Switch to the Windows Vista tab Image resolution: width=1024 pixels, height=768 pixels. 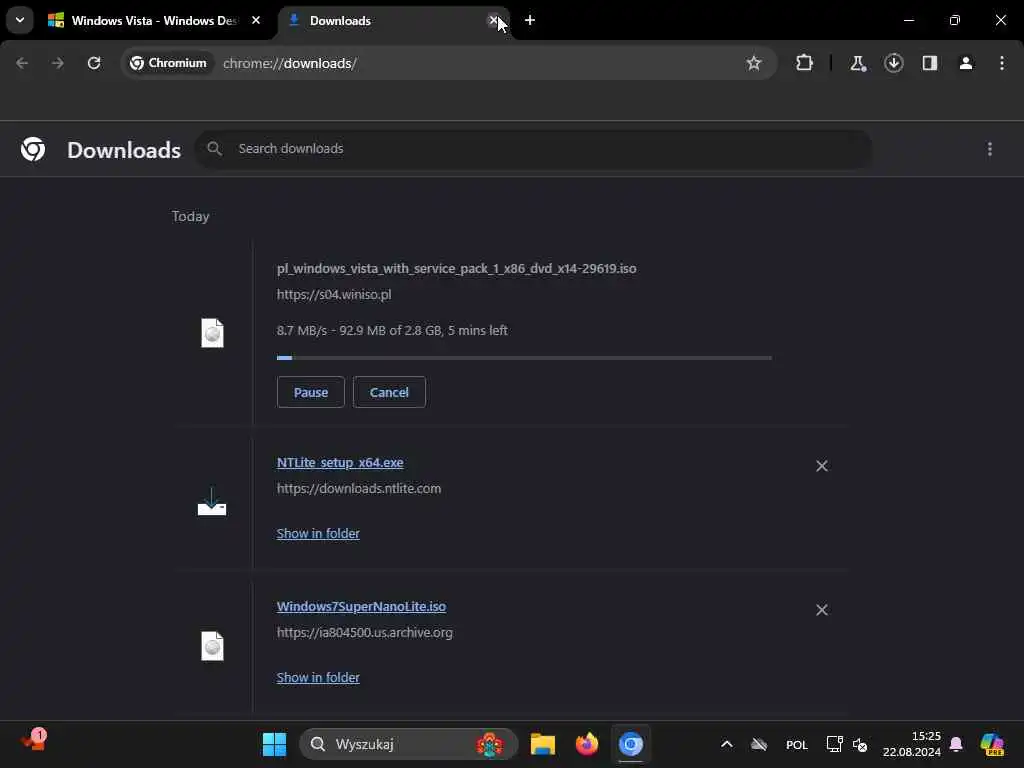pos(155,21)
